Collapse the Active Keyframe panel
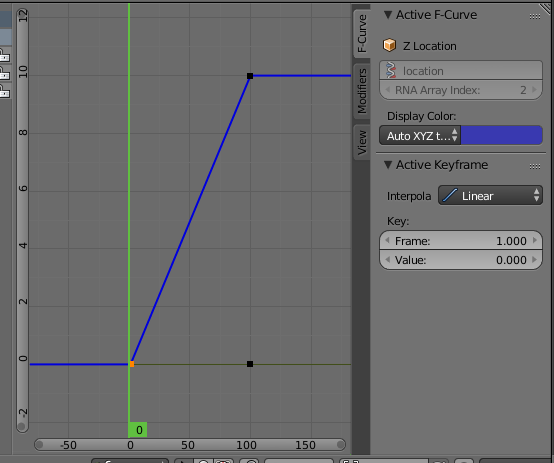Image resolution: width=554 pixels, height=463 pixels. (x=388, y=165)
